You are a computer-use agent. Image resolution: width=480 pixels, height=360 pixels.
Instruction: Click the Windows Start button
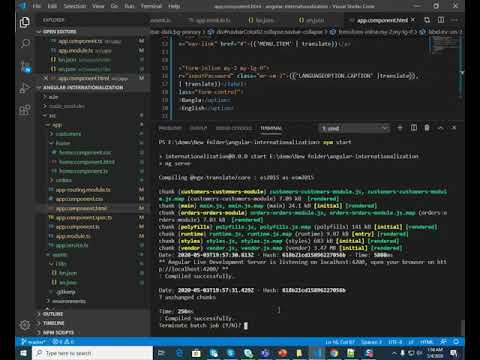[23, 353]
